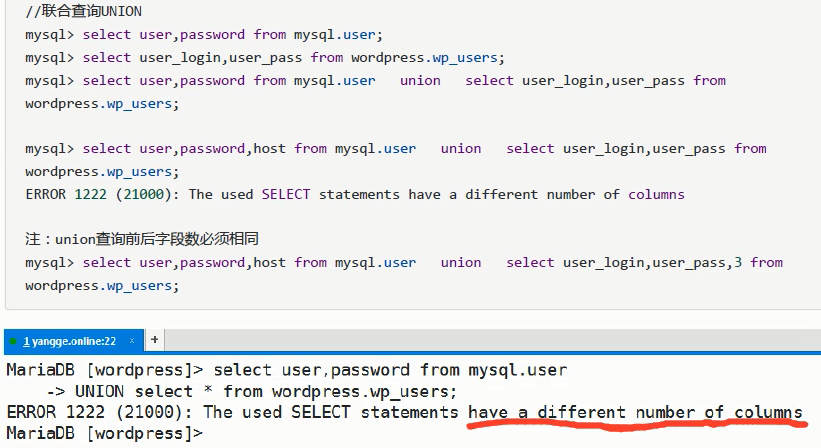Image resolution: width=821 pixels, height=448 pixels.
Task: Click the 注:union查询前后字段数必须相同 note
Action: click(141, 239)
